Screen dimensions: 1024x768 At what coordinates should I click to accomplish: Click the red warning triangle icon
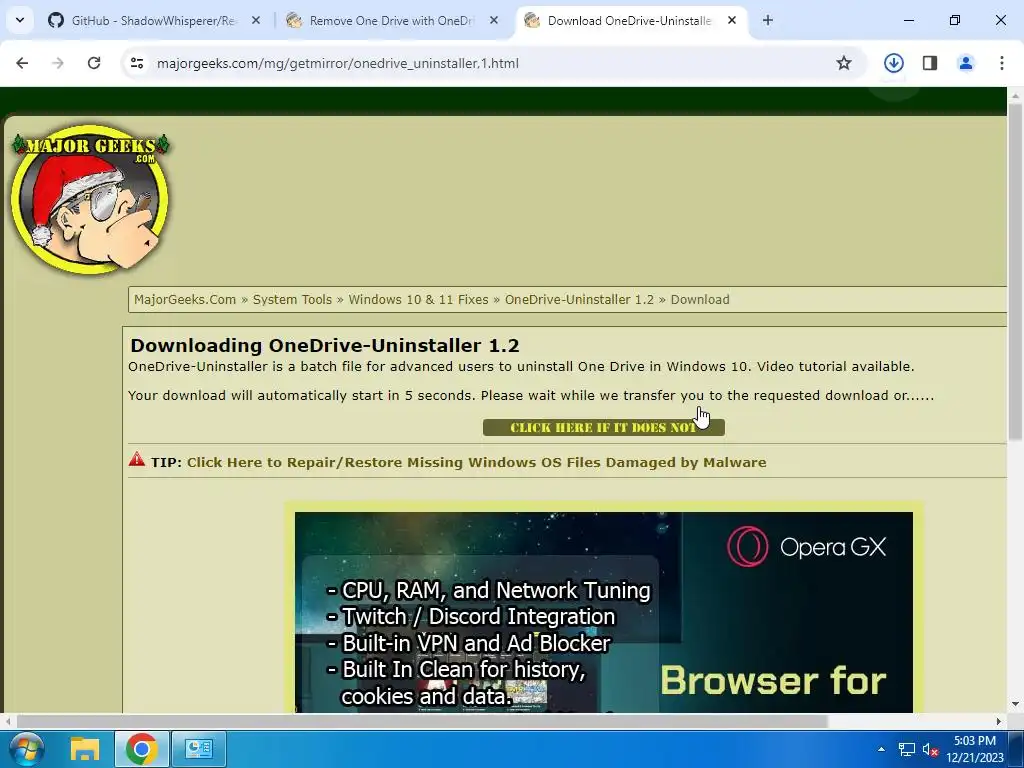pos(136,459)
